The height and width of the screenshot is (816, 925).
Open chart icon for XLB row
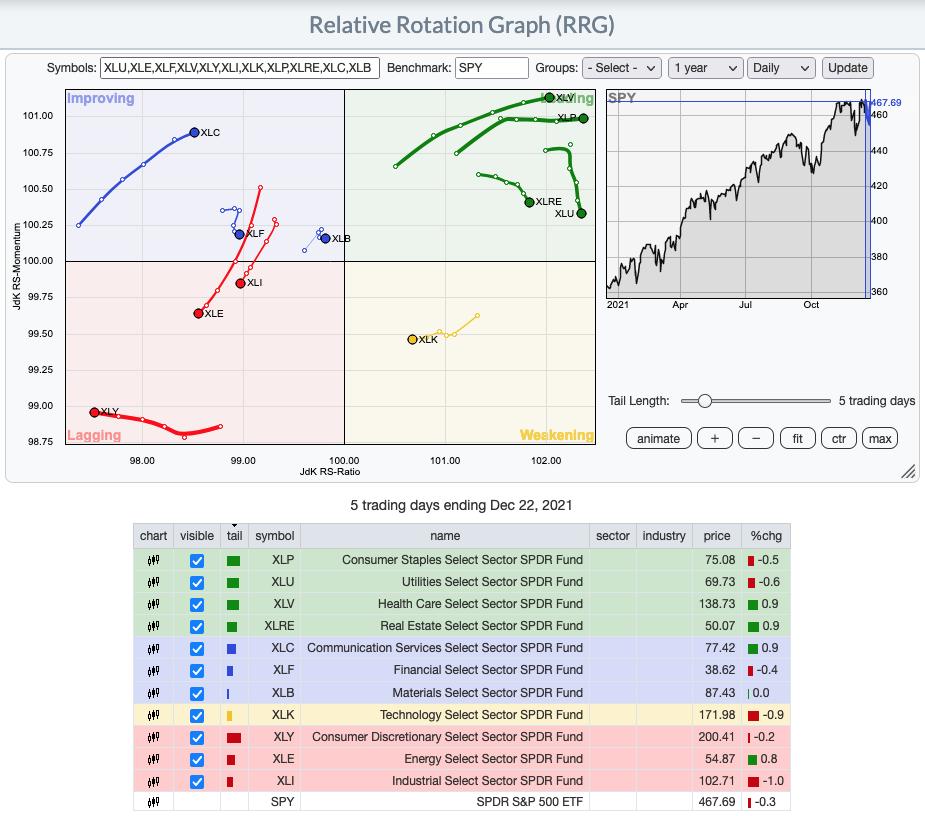point(153,693)
